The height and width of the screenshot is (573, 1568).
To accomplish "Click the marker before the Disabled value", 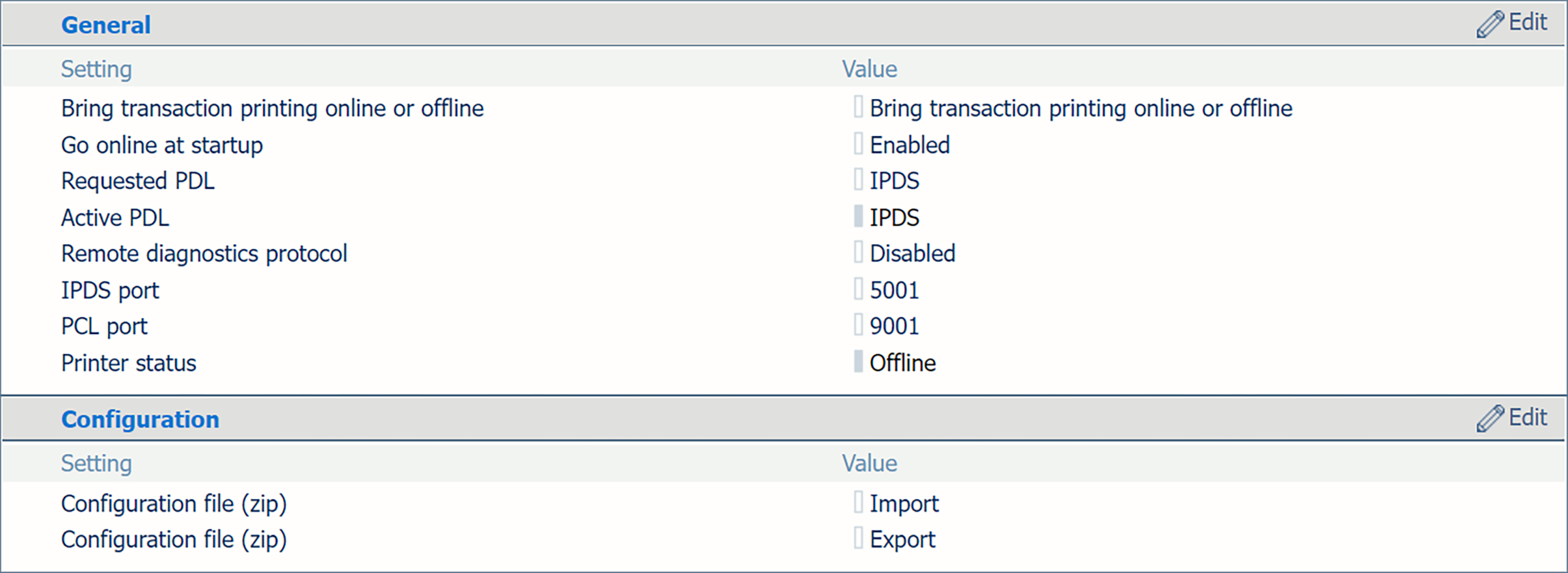I will tap(858, 253).
